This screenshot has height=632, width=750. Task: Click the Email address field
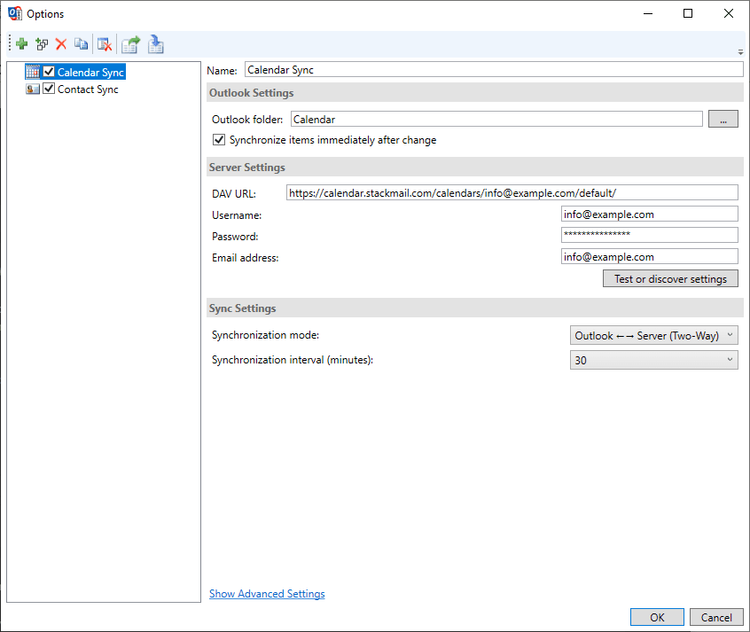(x=650, y=256)
